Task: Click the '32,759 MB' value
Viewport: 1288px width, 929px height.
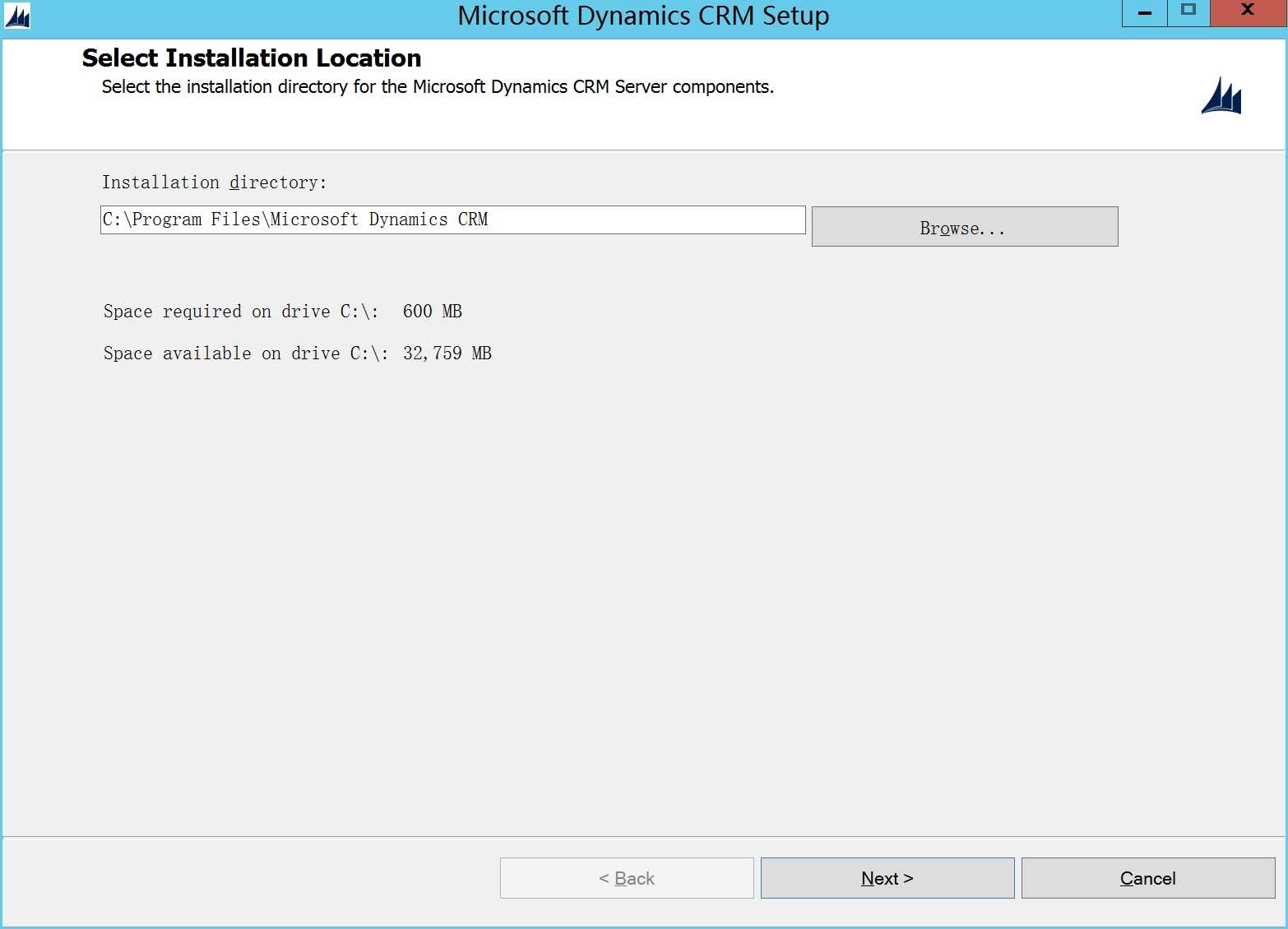Action: [447, 354]
